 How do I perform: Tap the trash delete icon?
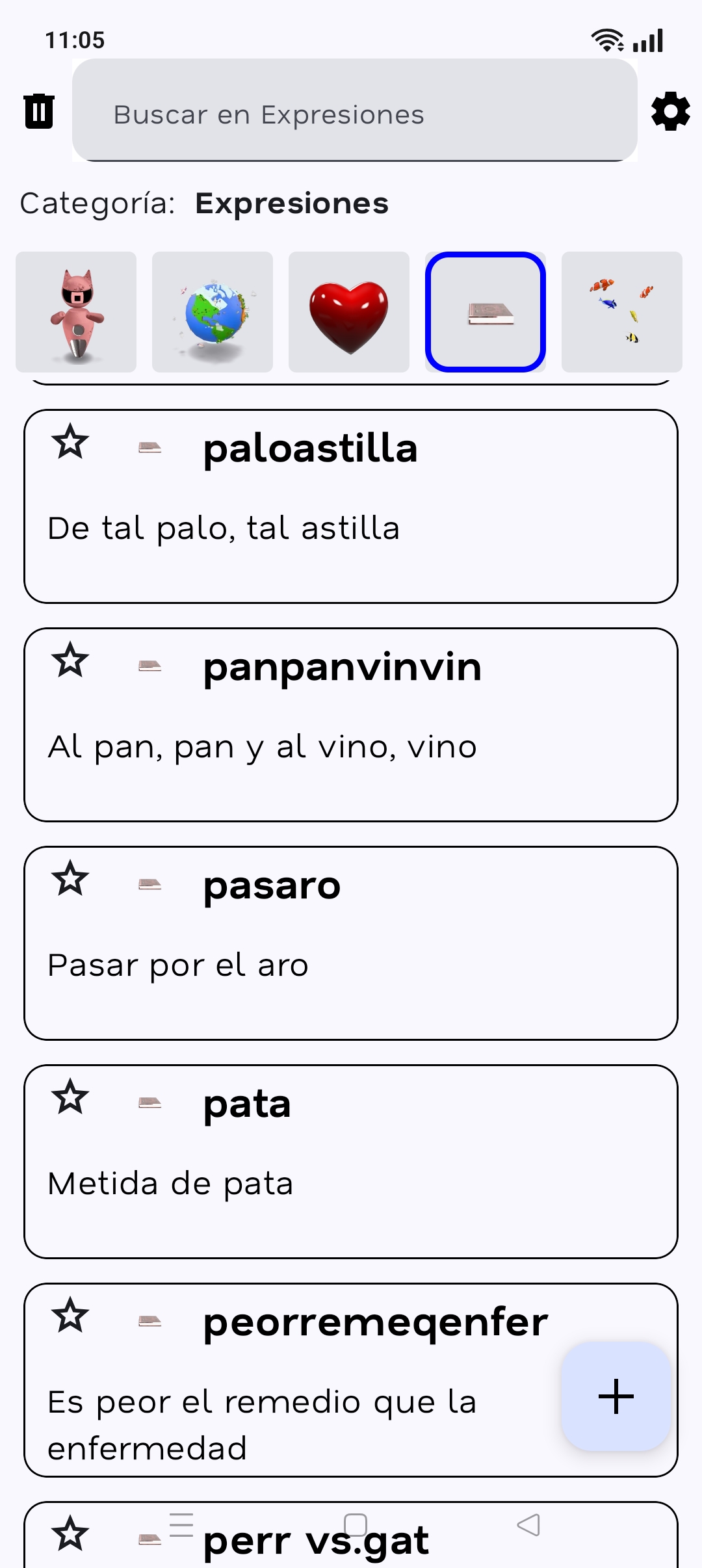pyautogui.click(x=39, y=111)
